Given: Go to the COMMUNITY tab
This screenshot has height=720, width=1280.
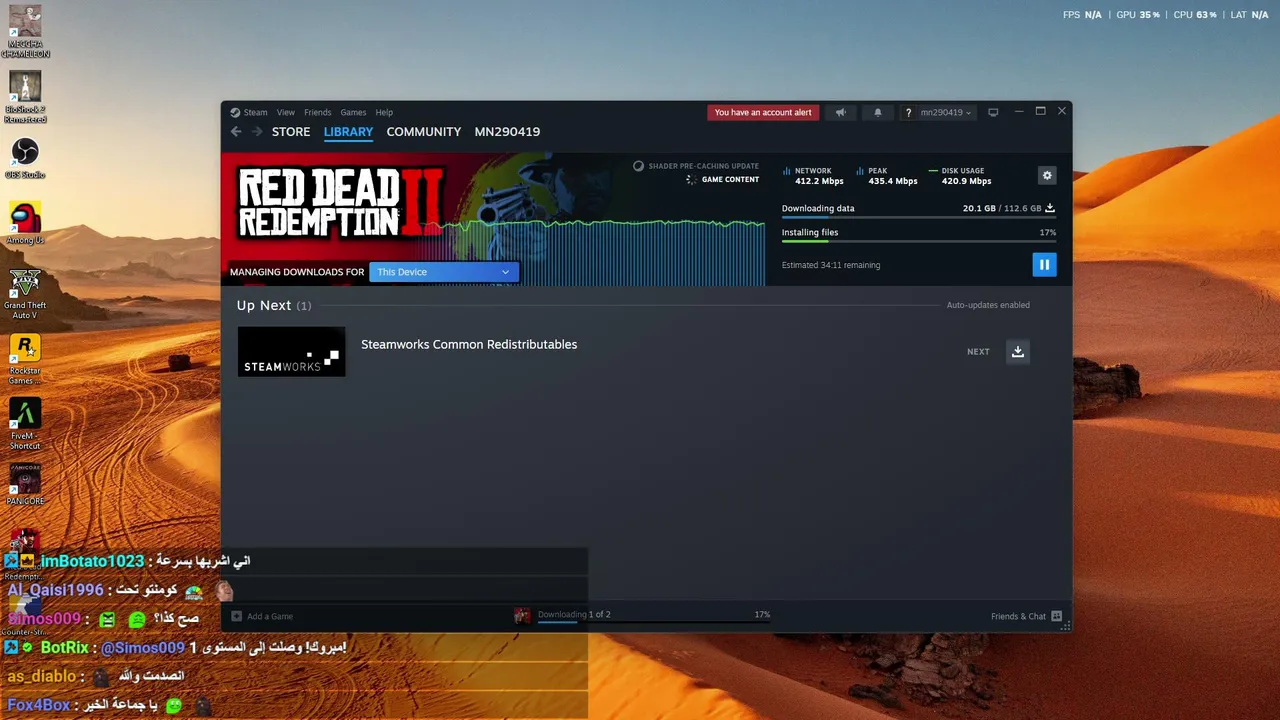Looking at the screenshot, I should [424, 132].
